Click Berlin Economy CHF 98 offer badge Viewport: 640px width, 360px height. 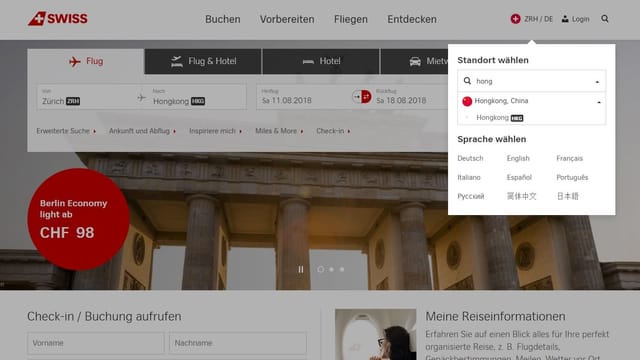(78, 219)
